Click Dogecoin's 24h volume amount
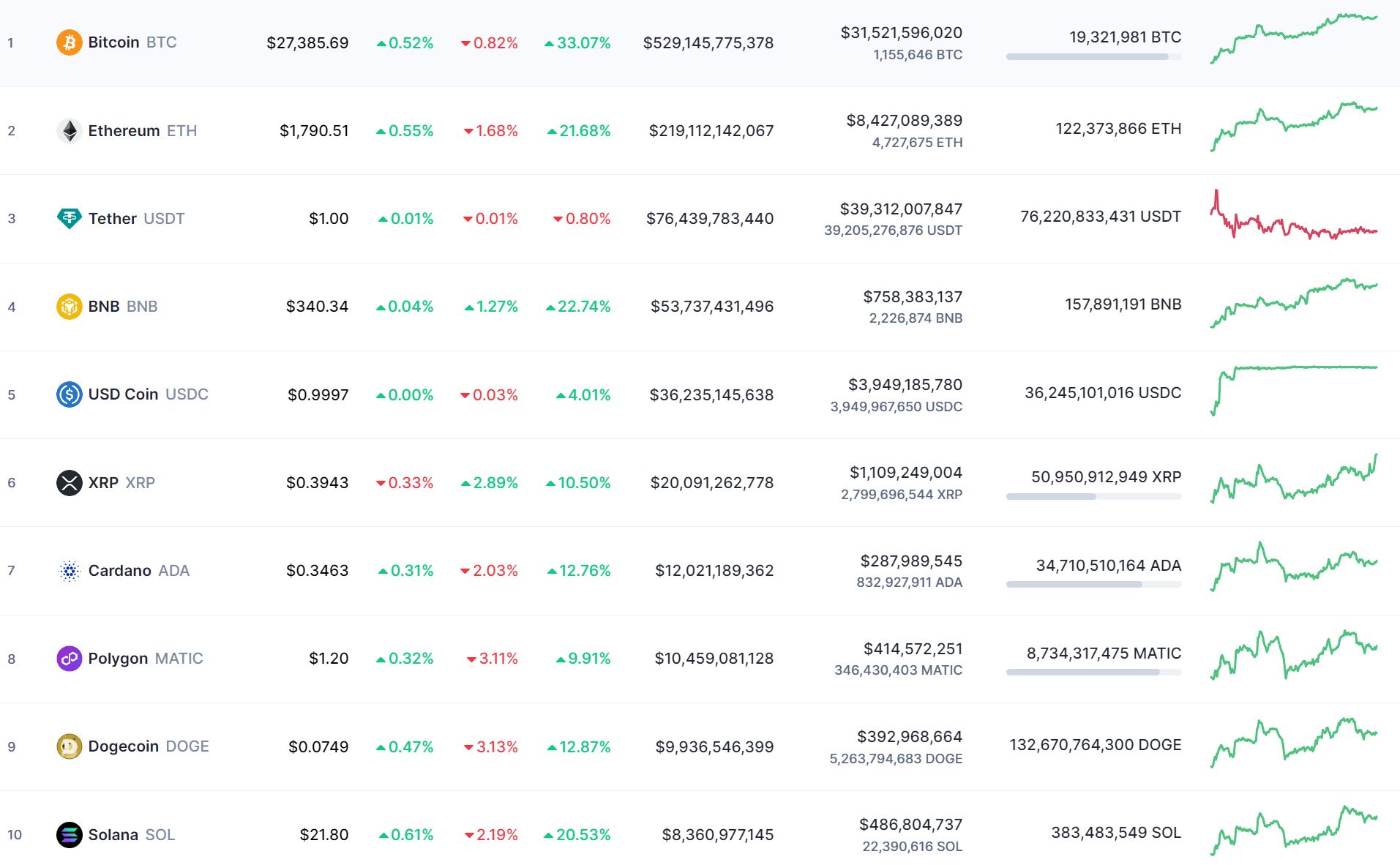This screenshot has height=865, width=1400. coord(910,737)
